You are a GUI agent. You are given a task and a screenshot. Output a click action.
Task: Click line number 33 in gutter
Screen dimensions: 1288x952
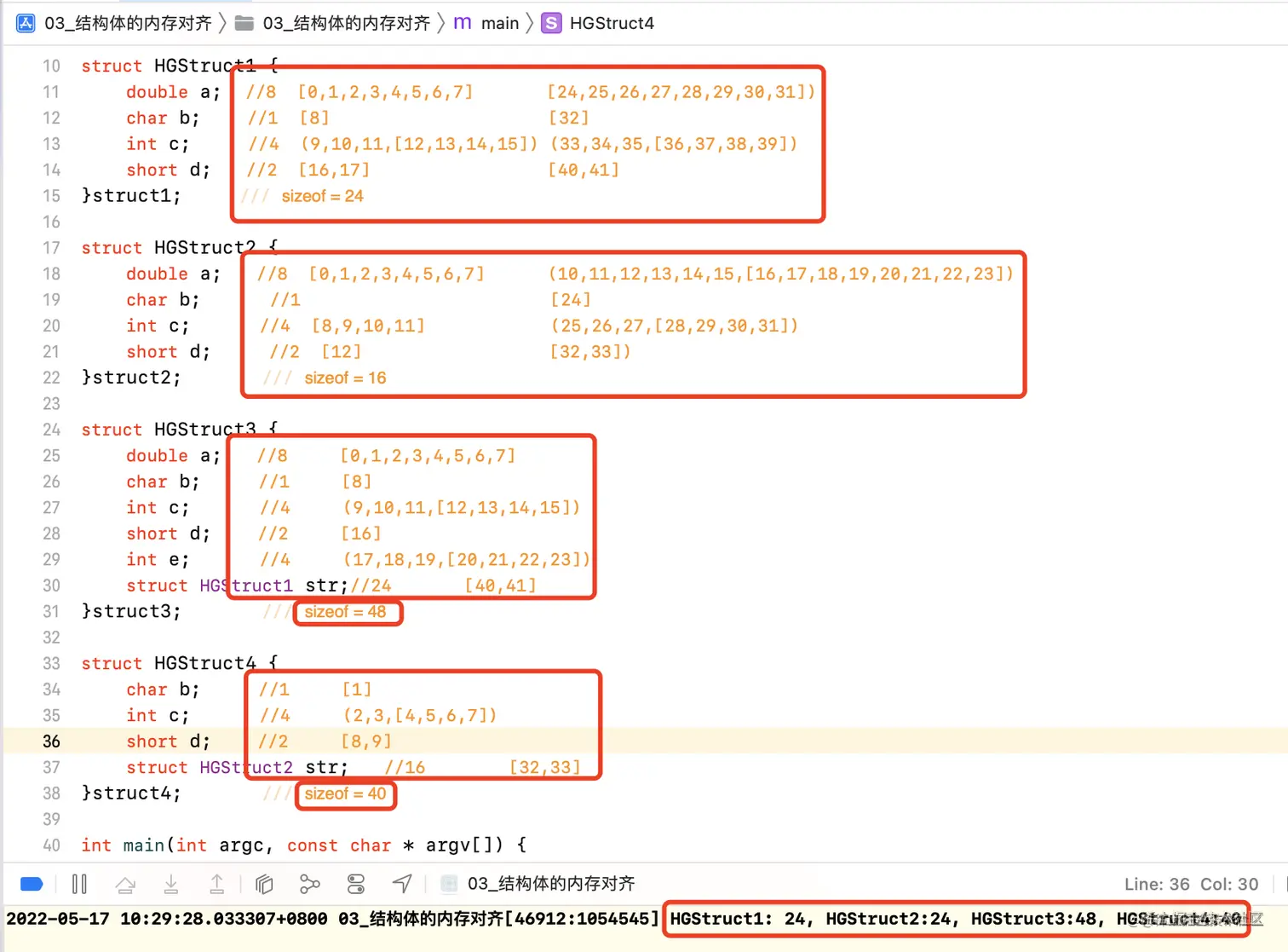[x=51, y=663]
